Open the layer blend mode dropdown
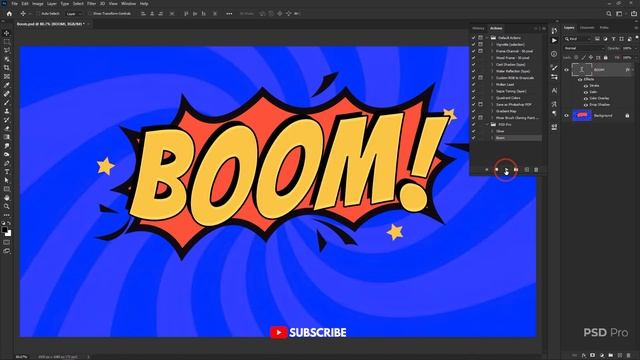The image size is (640, 360). tap(584, 48)
